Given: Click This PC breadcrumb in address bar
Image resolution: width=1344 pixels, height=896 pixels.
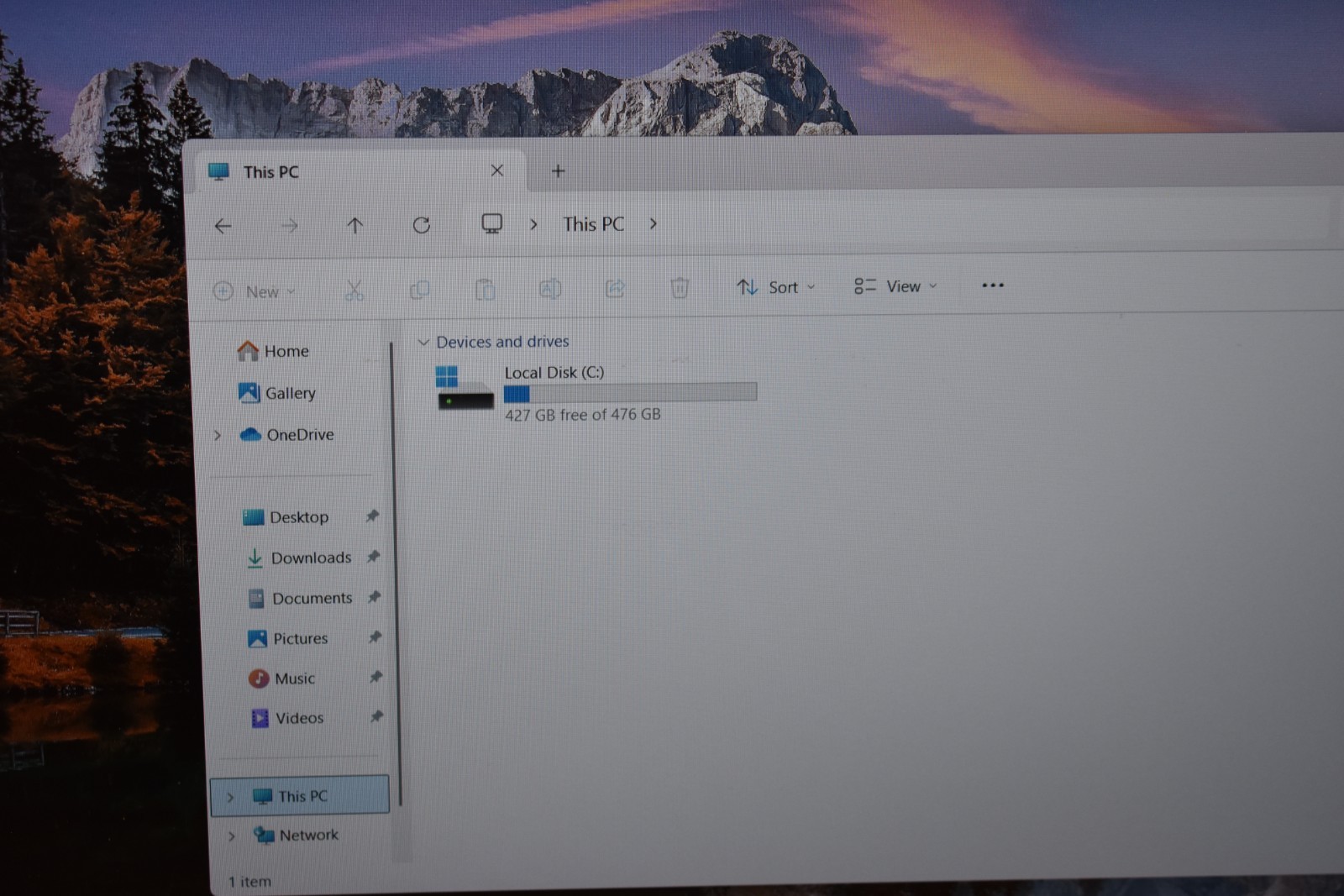Looking at the screenshot, I should point(593,224).
